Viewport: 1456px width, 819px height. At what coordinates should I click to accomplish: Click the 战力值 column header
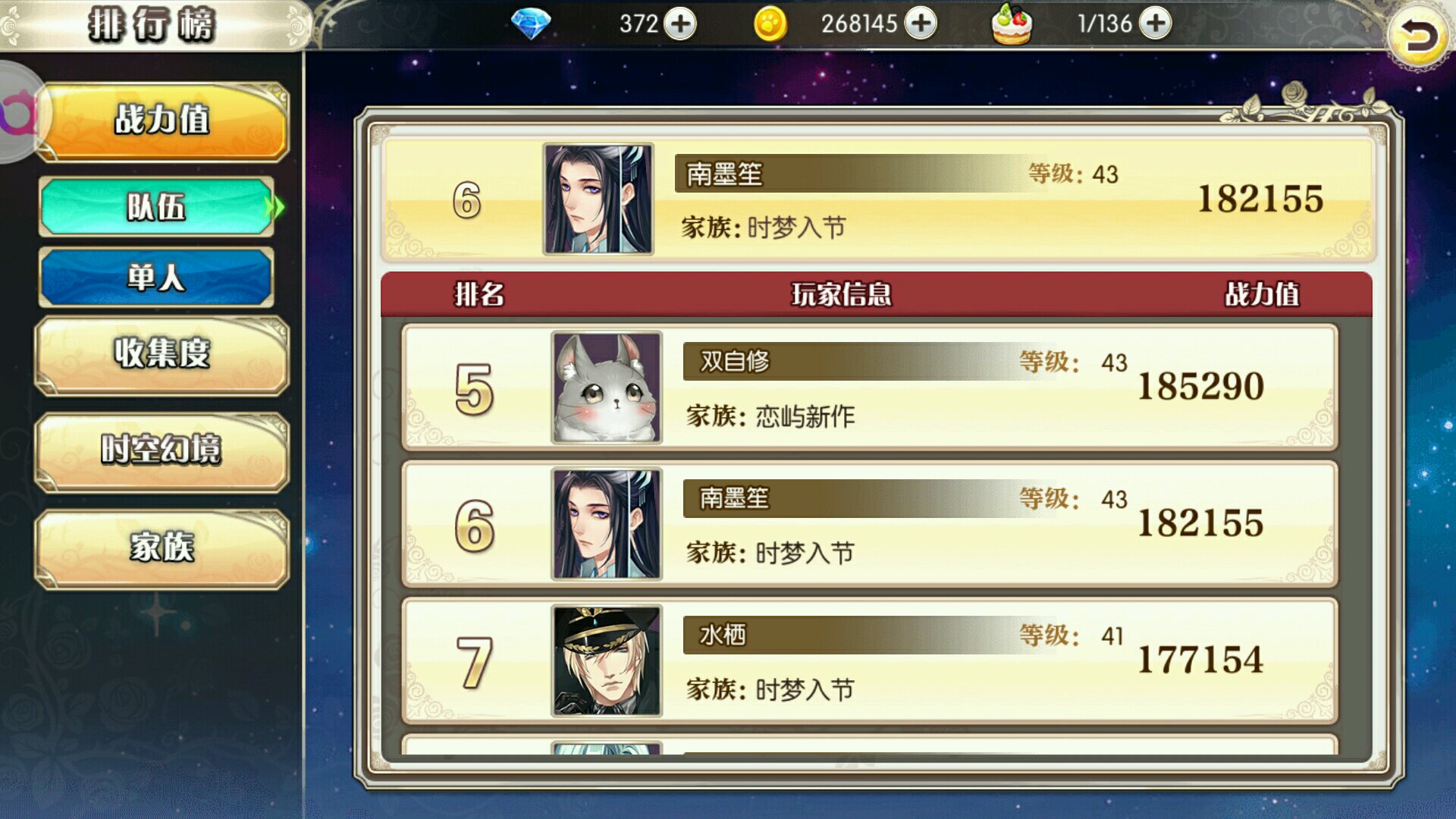tap(1262, 294)
